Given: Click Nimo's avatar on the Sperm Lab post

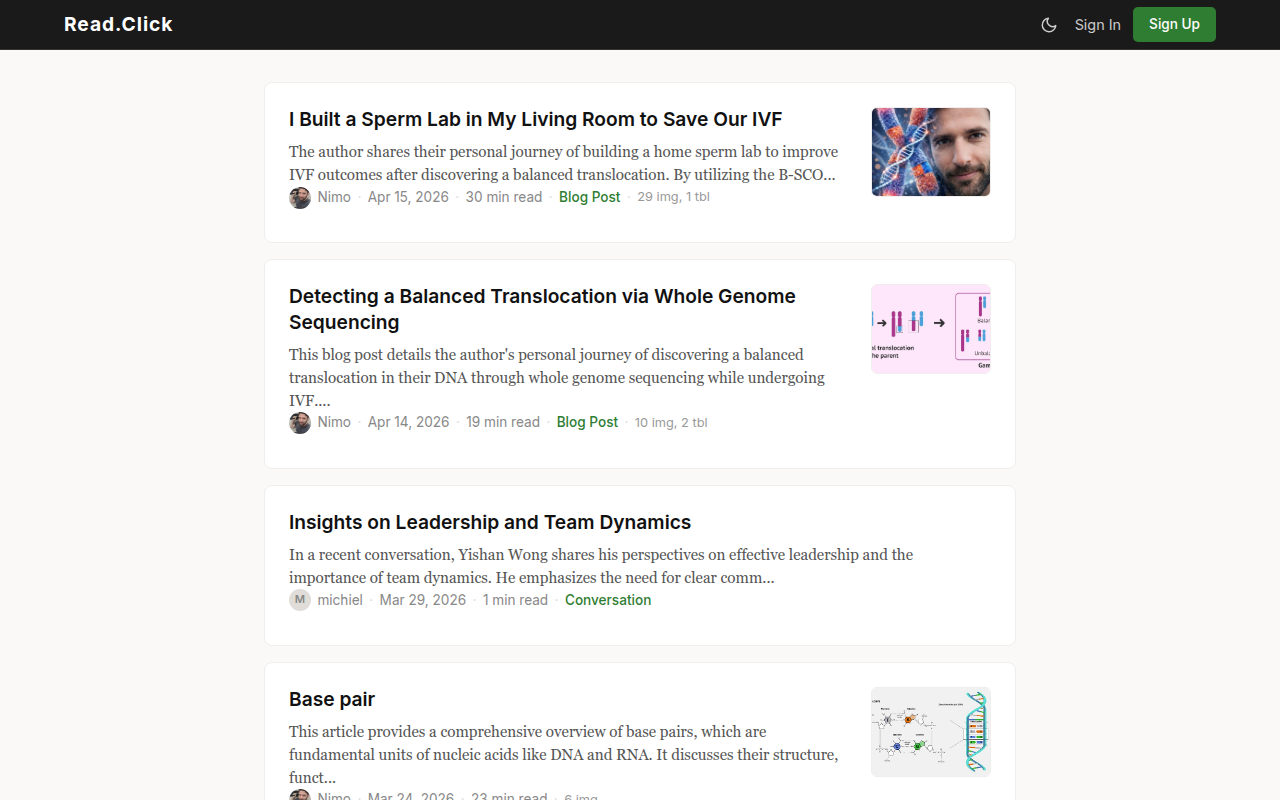Looking at the screenshot, I should point(300,197).
